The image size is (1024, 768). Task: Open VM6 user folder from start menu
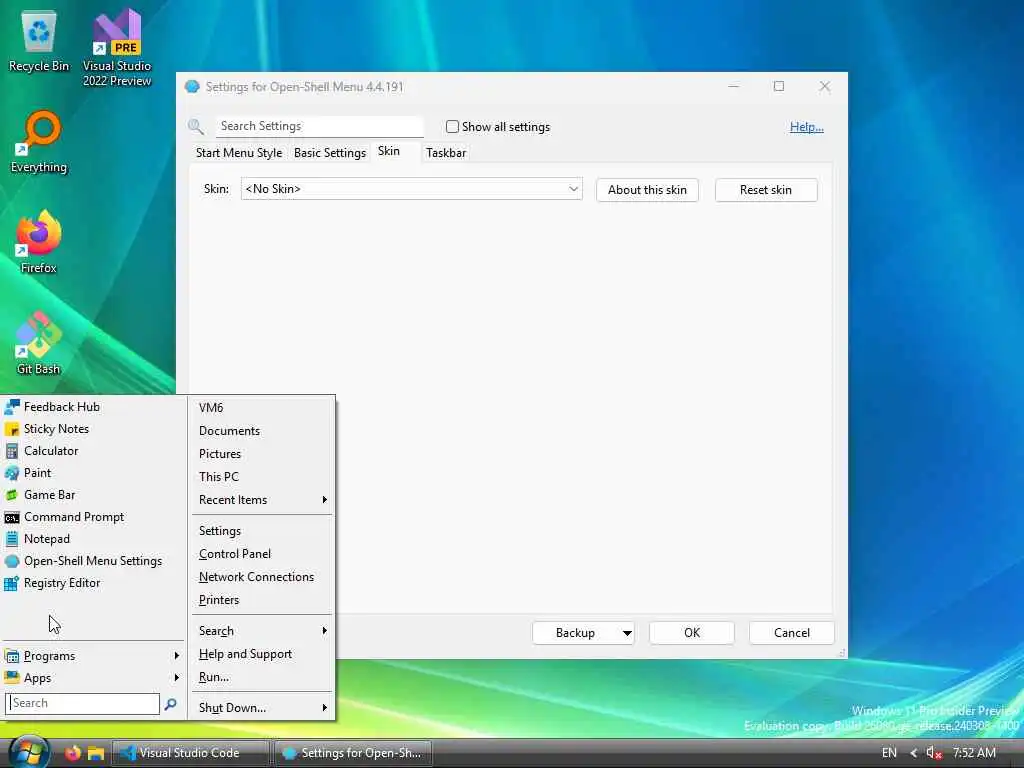(x=263, y=408)
